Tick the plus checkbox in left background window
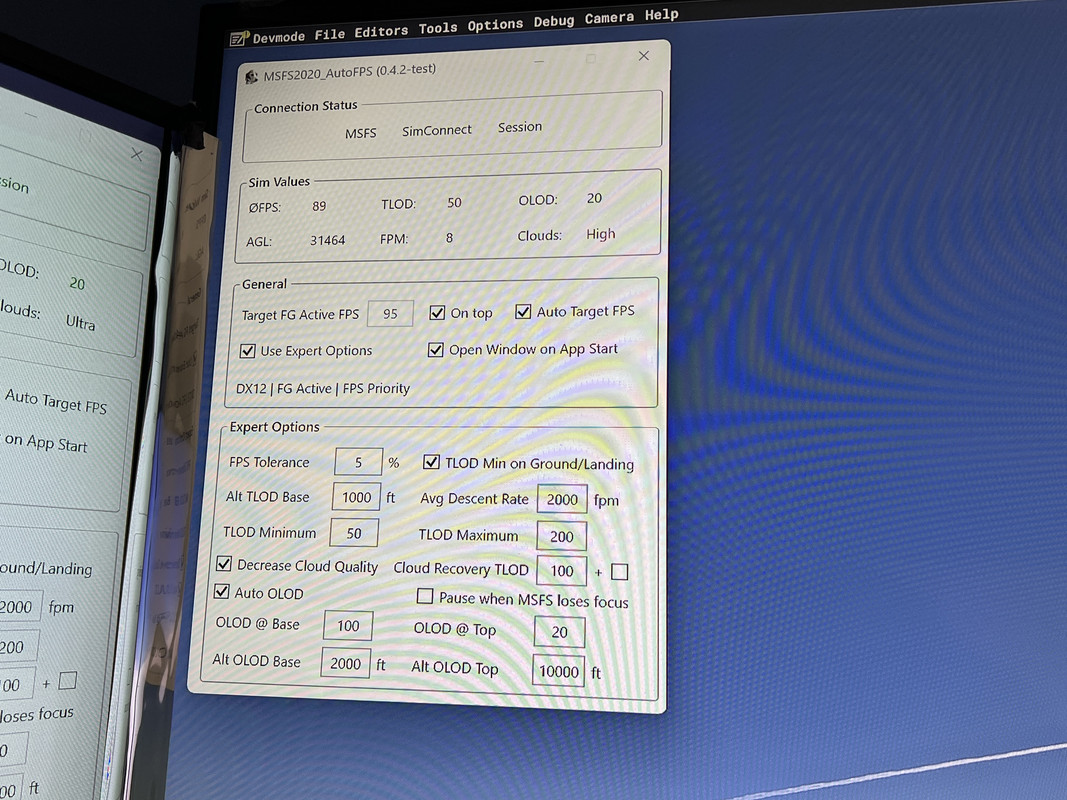Image resolution: width=1067 pixels, height=800 pixels. pos(67,680)
